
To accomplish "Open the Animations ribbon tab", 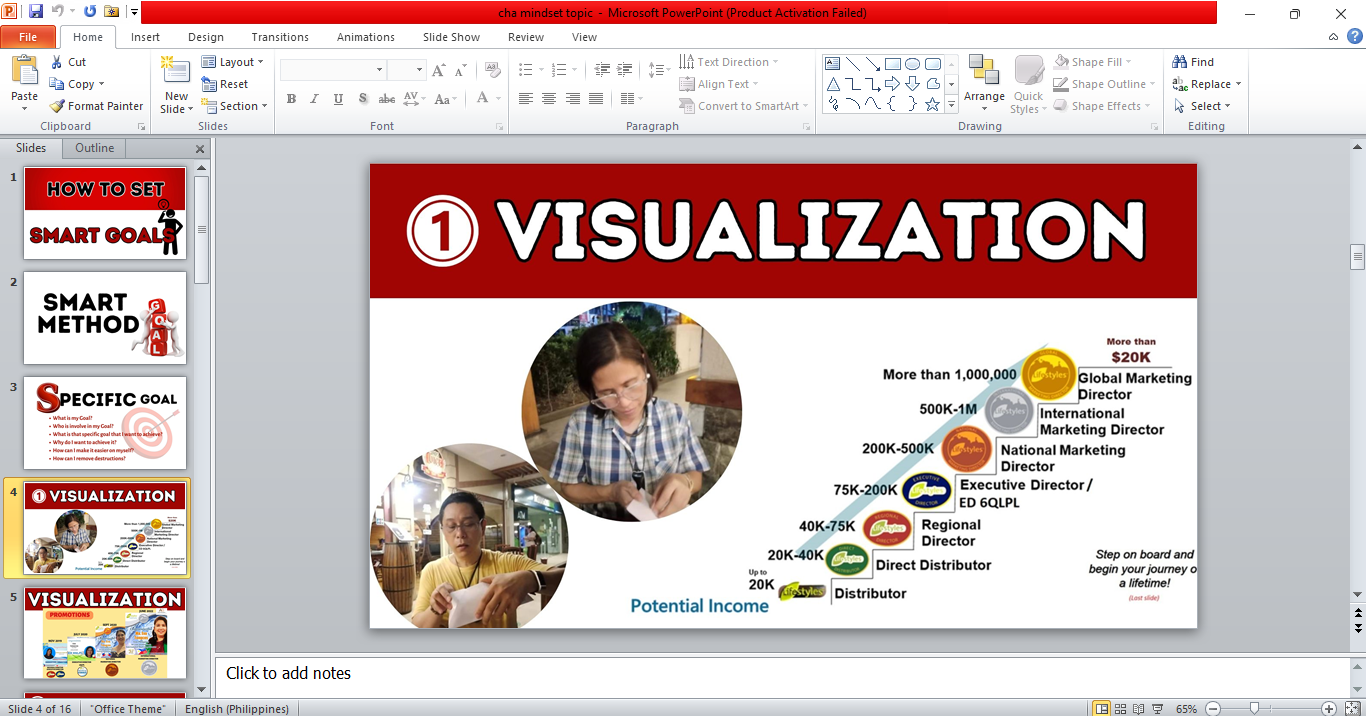I will click(365, 37).
